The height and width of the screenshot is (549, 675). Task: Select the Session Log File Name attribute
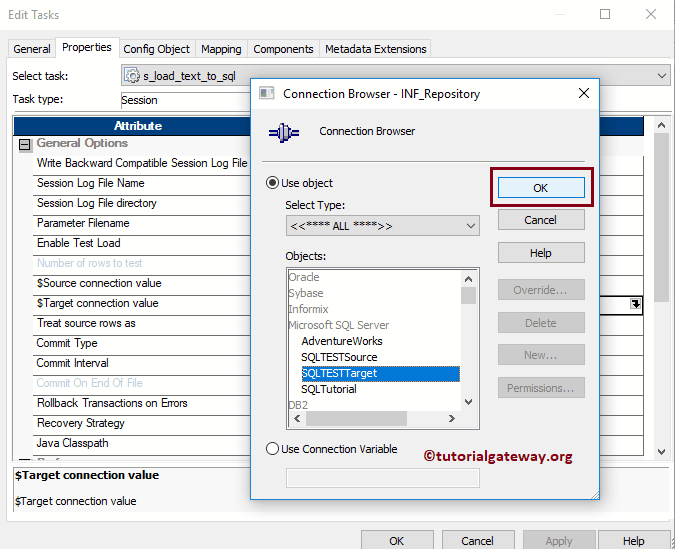(91, 183)
